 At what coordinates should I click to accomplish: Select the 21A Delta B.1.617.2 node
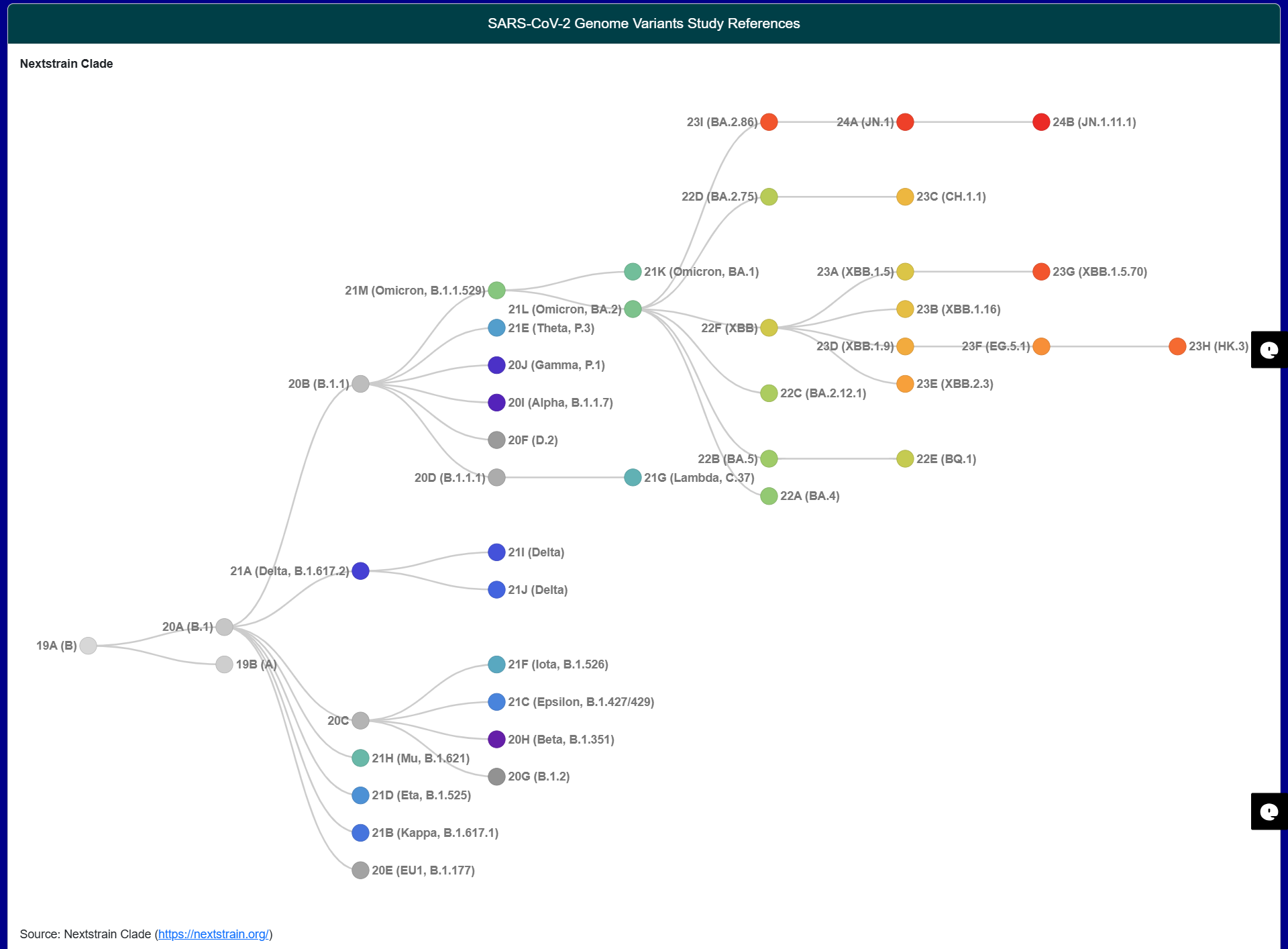(x=360, y=571)
